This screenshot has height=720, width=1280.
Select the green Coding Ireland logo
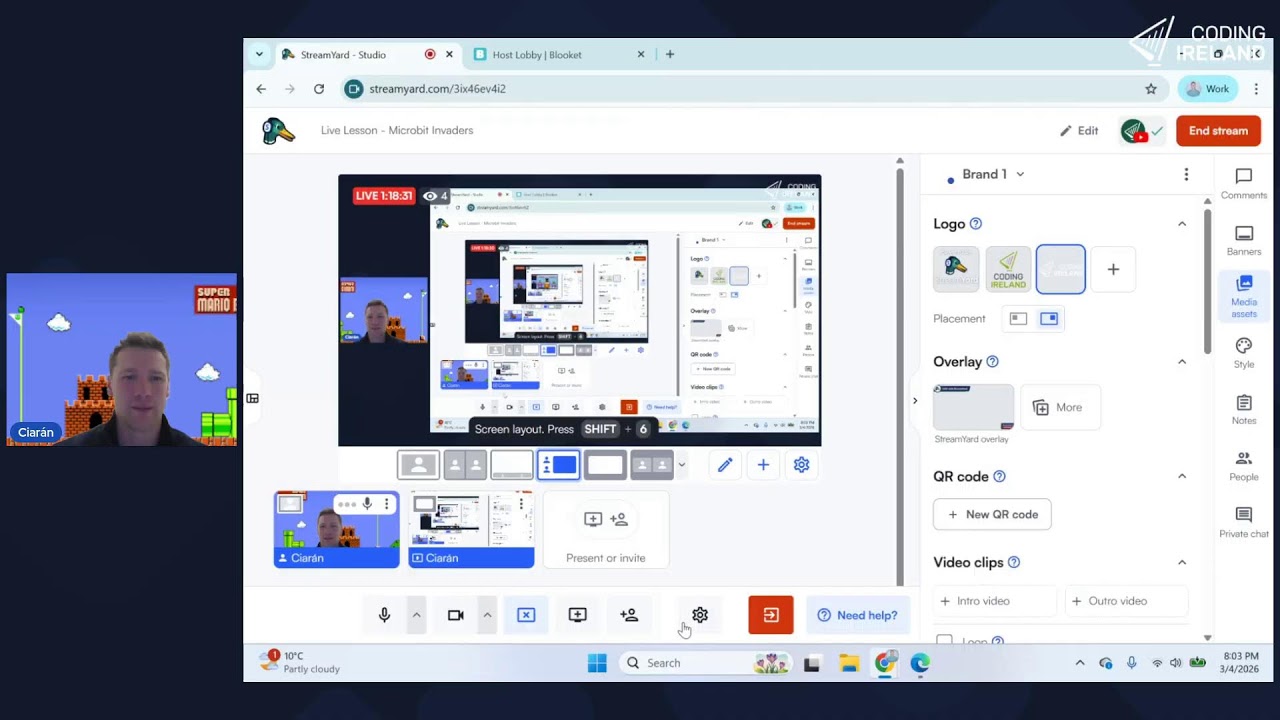point(1008,269)
